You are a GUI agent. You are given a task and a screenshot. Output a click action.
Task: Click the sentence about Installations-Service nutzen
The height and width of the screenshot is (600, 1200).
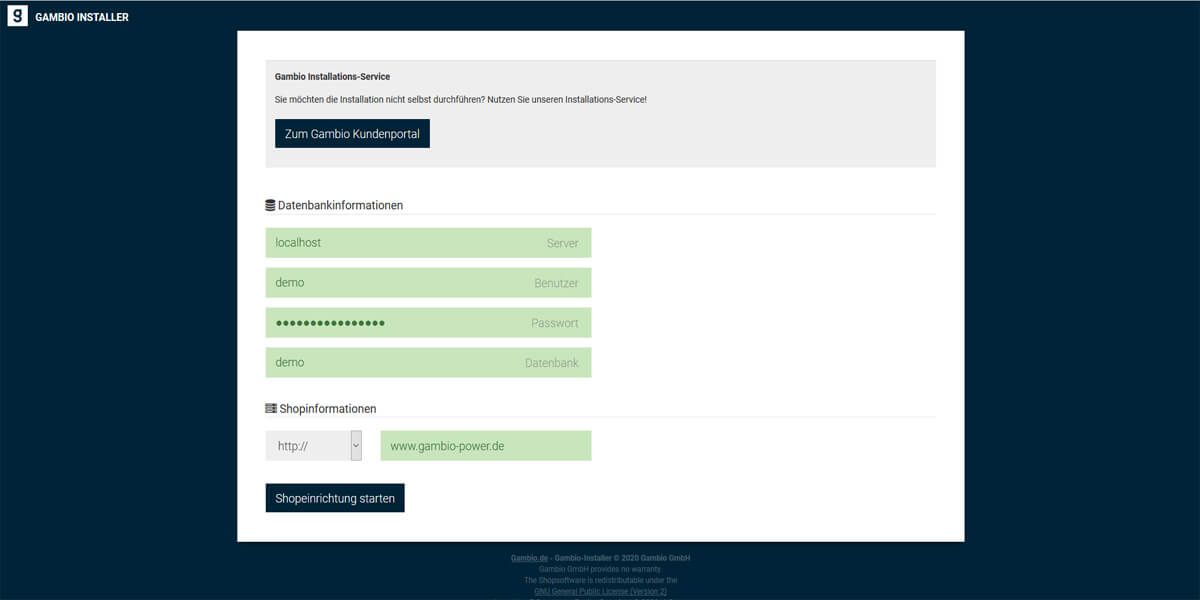point(461,100)
